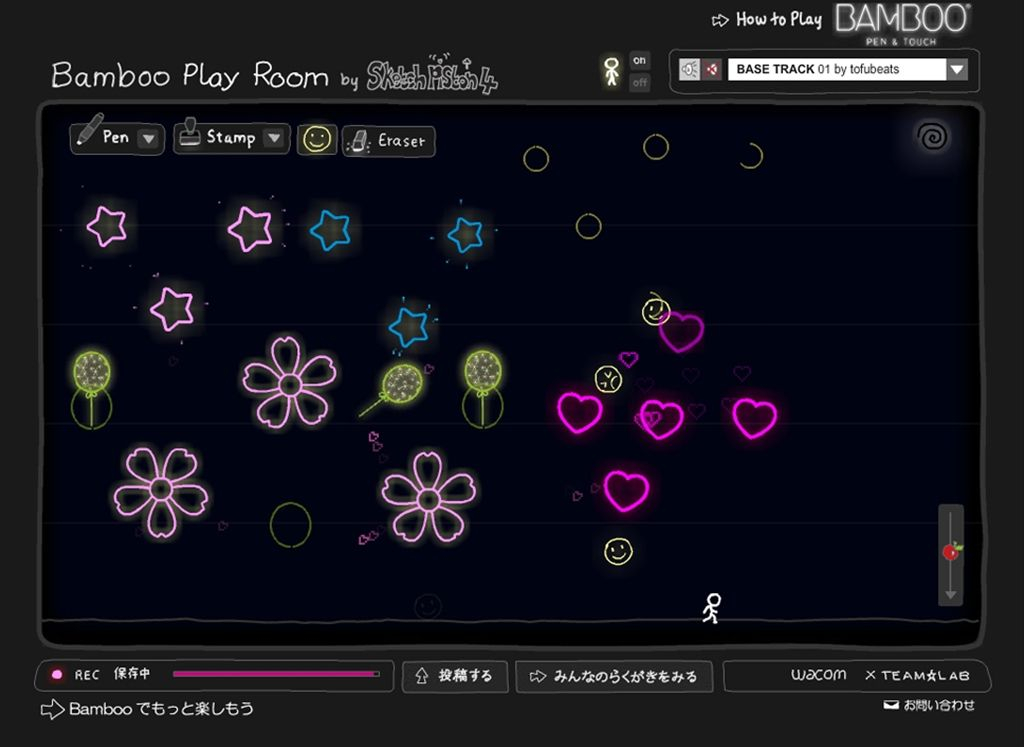Open the Bamboo でもっと楽しもう link
The height and width of the screenshot is (747, 1024).
click(148, 709)
